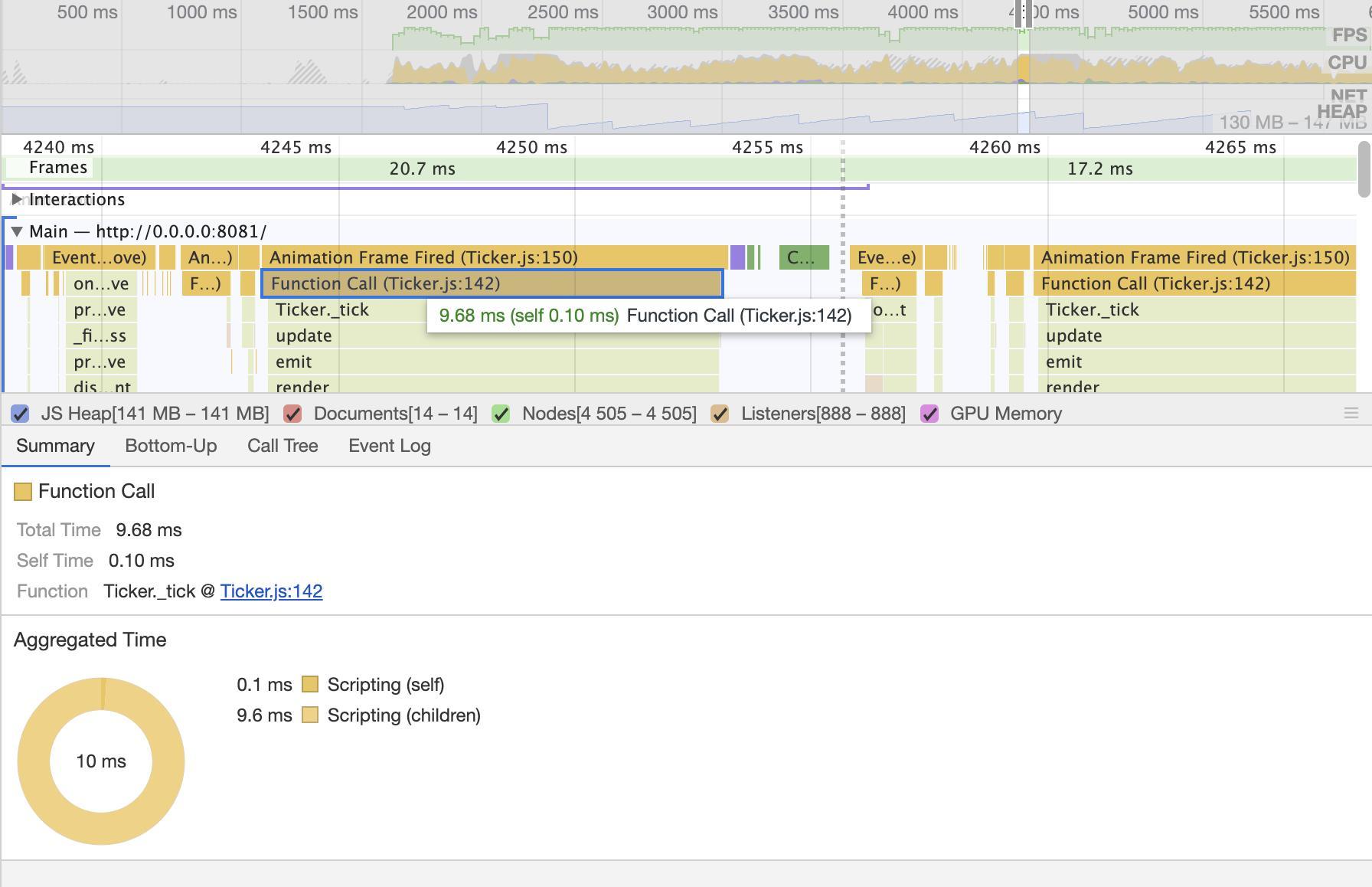1372x887 pixels.
Task: Uncheck the Documents counter checkbox
Action: 292,414
